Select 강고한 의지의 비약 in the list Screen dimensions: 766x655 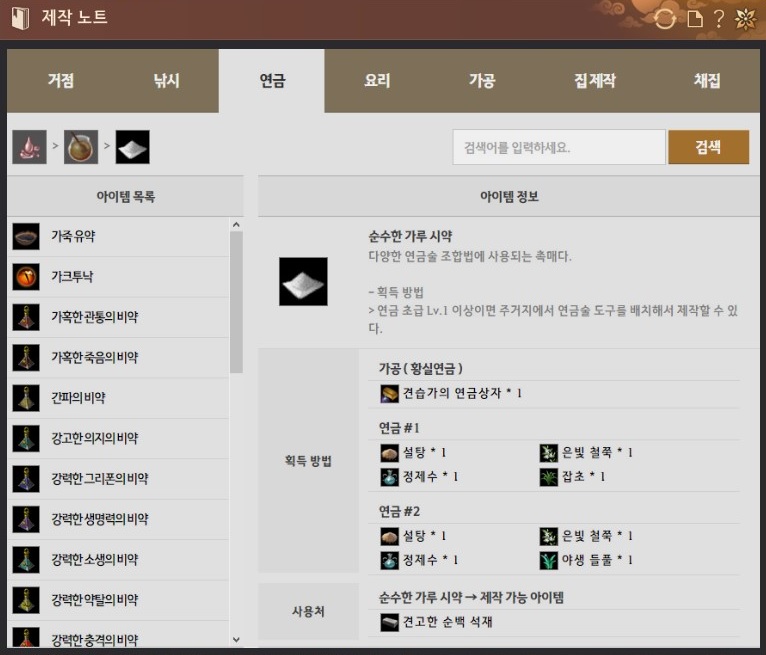[118, 438]
